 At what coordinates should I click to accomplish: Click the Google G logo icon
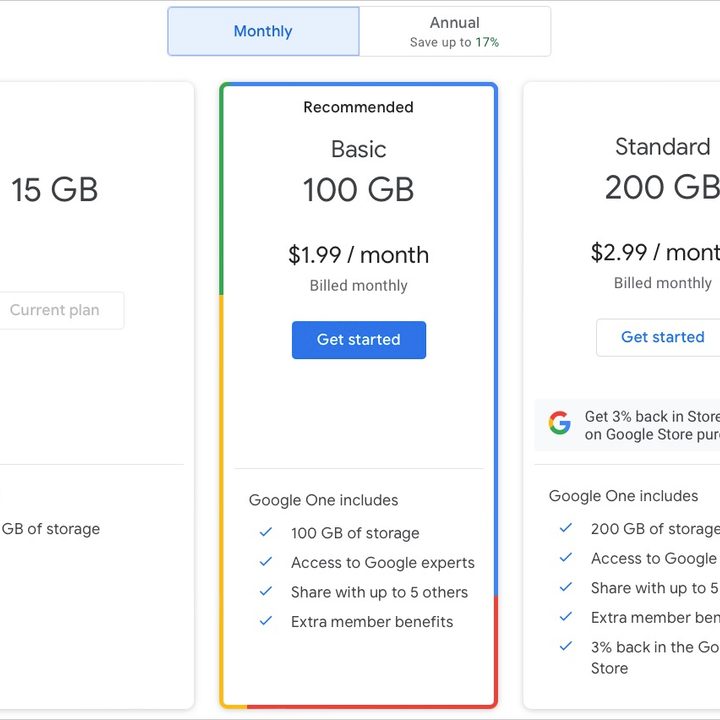559,422
